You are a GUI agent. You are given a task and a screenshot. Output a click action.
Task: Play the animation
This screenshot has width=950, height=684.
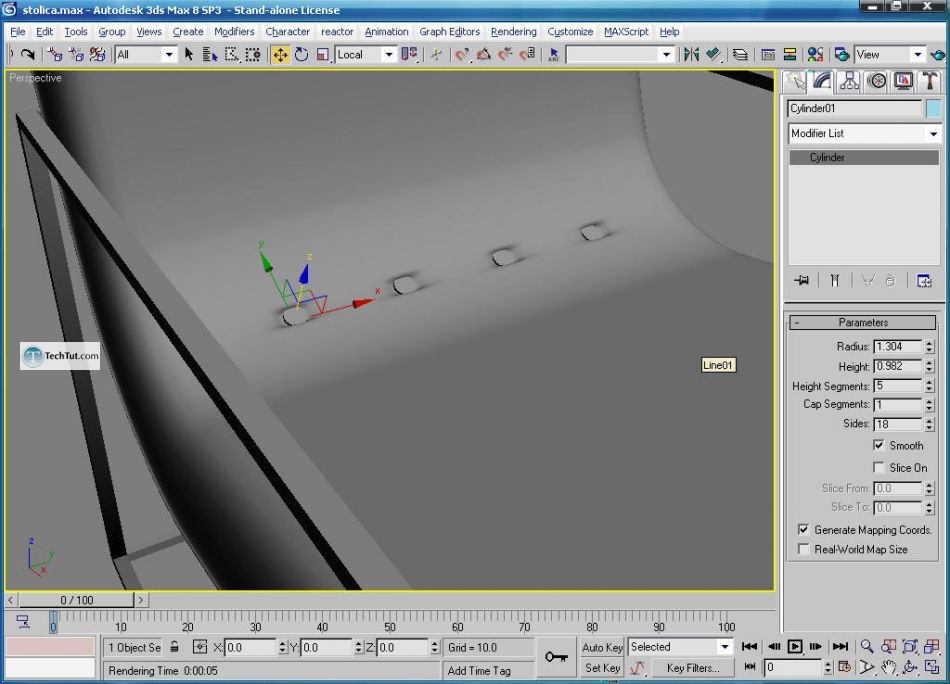point(795,646)
